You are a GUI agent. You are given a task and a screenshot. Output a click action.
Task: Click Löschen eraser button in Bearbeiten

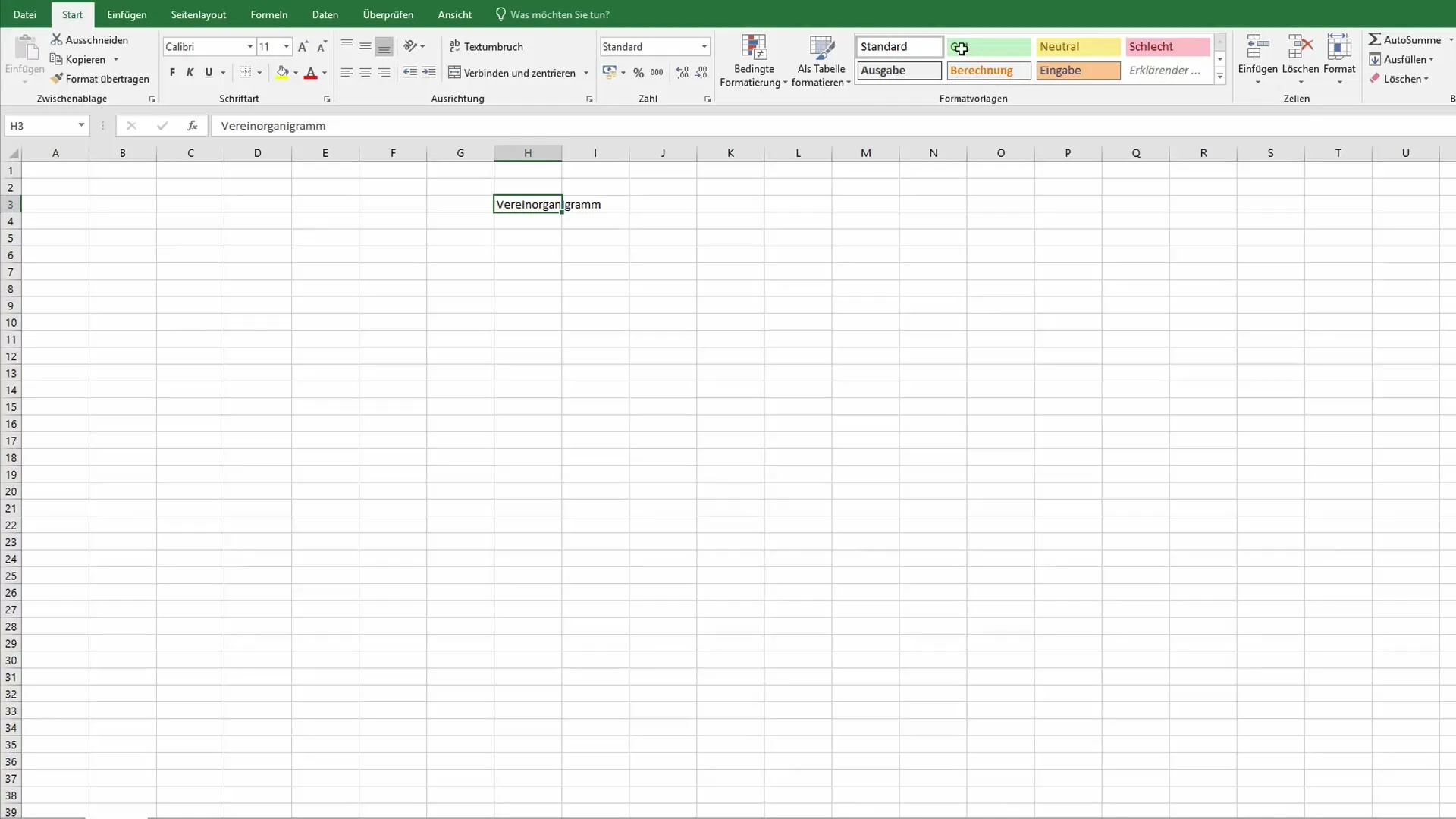pos(1398,79)
